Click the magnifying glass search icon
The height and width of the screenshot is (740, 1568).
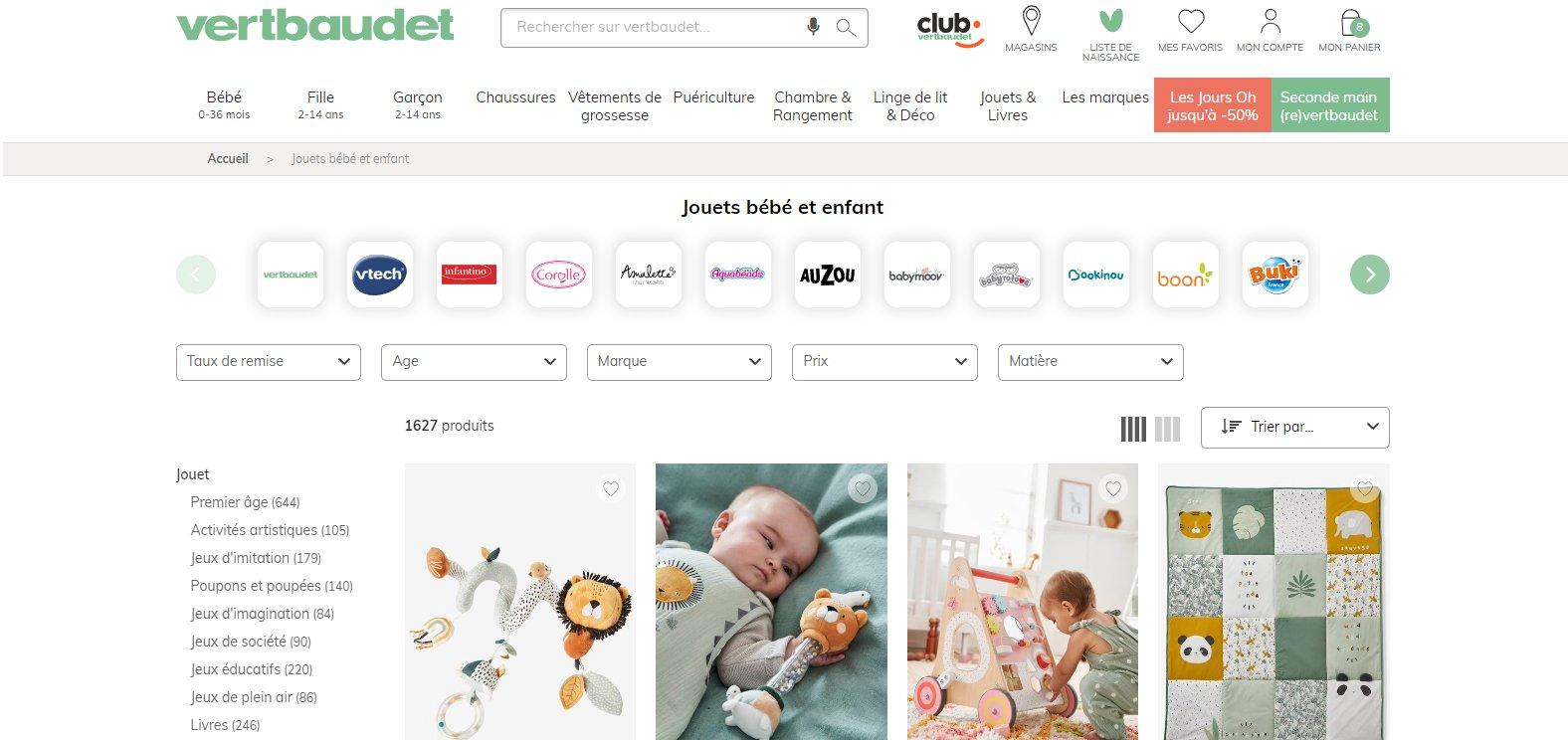(846, 27)
